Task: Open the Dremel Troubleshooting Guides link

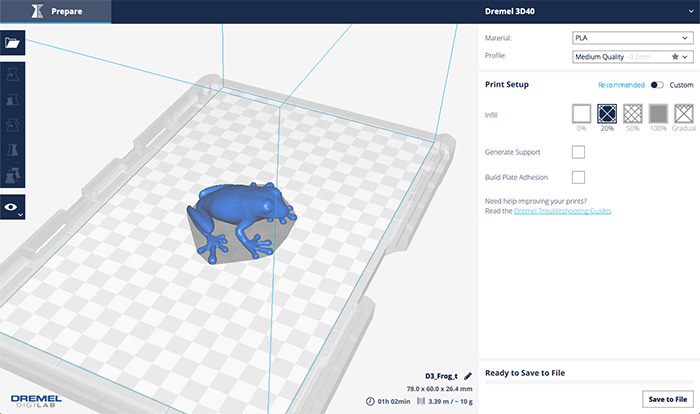Action: coord(562,211)
